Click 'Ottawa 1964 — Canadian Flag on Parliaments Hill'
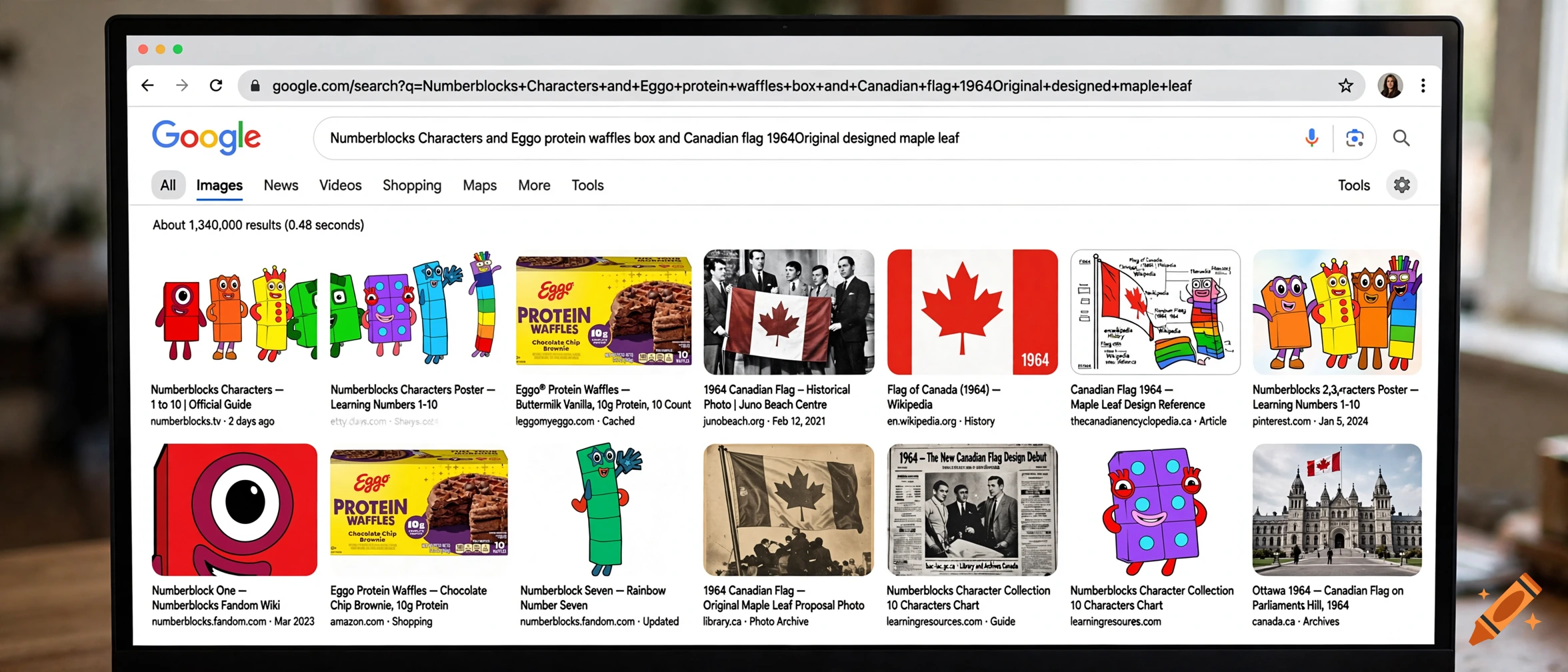The height and width of the screenshot is (672, 1568). click(x=1327, y=597)
